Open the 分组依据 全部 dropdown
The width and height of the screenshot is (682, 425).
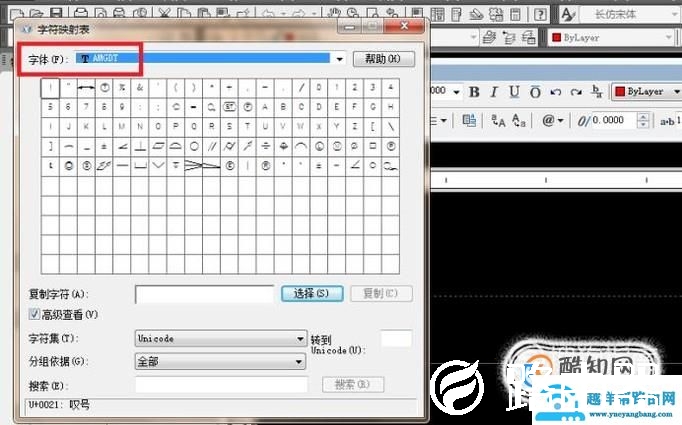[220, 361]
